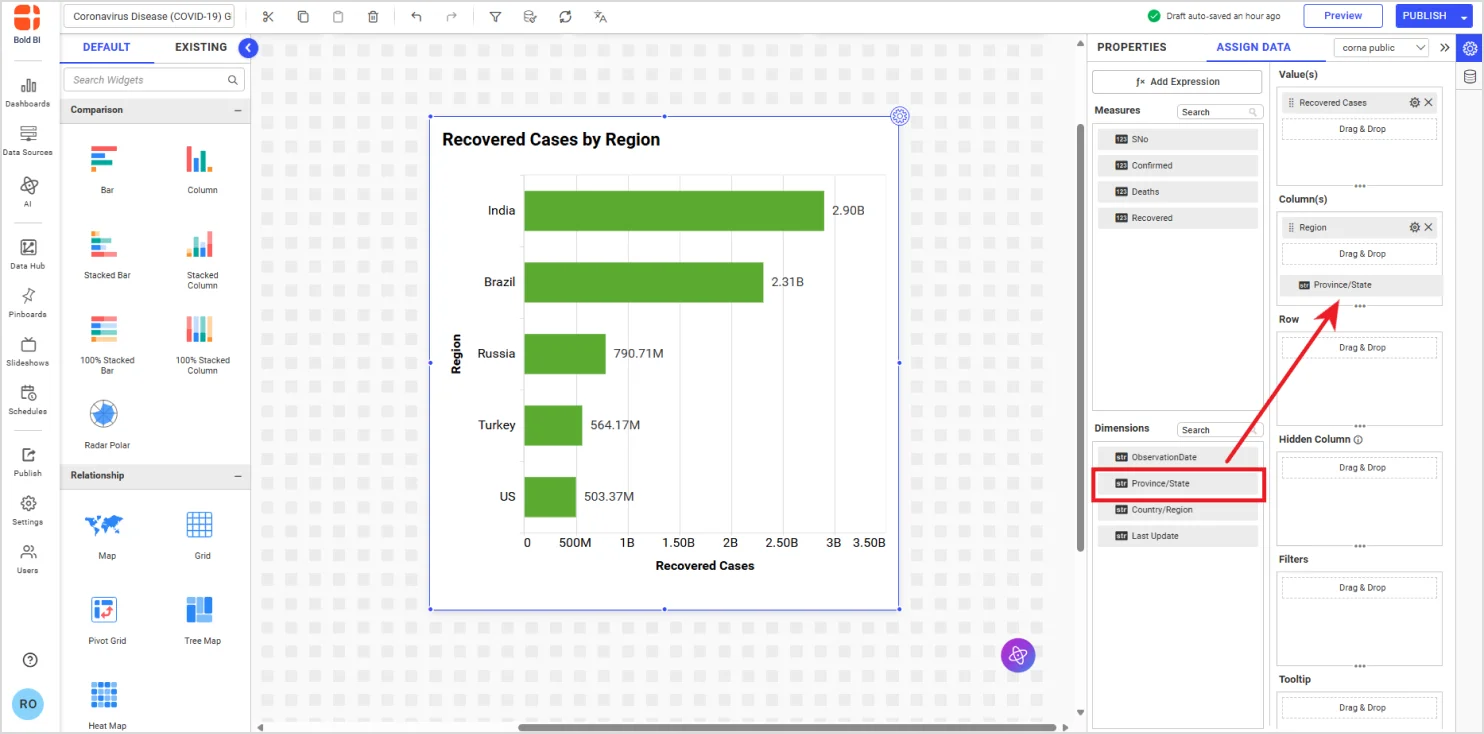Go to the ASSIGN DATA tab

(x=1253, y=47)
